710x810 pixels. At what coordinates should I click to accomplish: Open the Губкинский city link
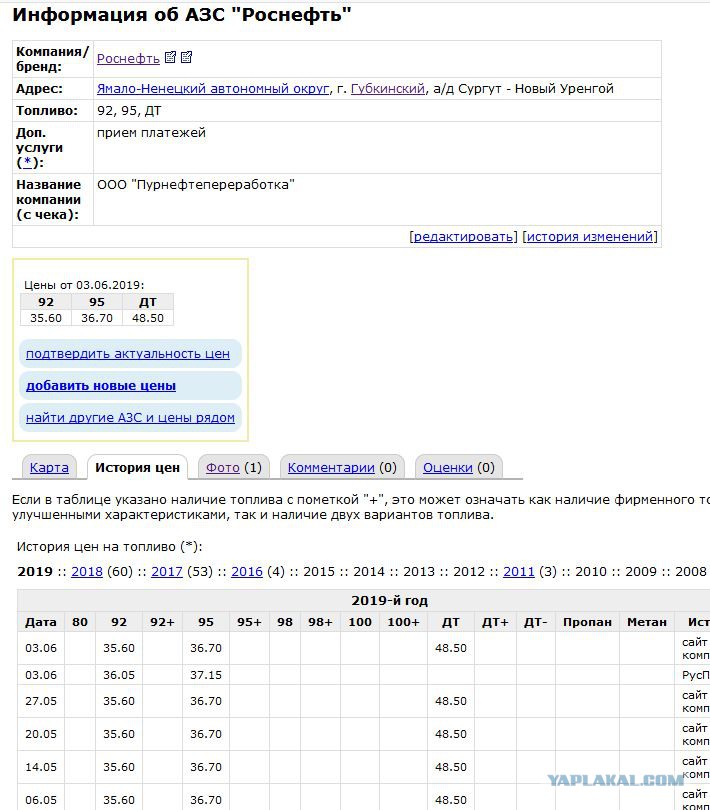[388, 89]
